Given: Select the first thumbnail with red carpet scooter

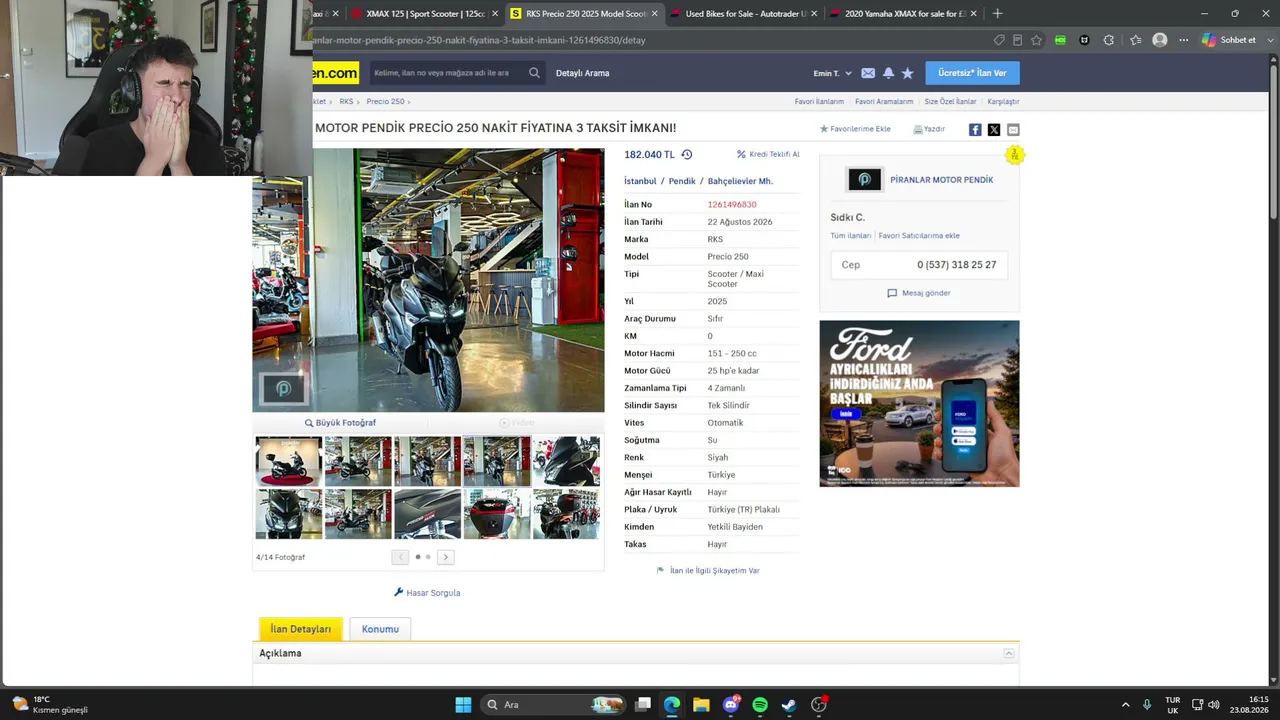Looking at the screenshot, I should click(x=289, y=461).
